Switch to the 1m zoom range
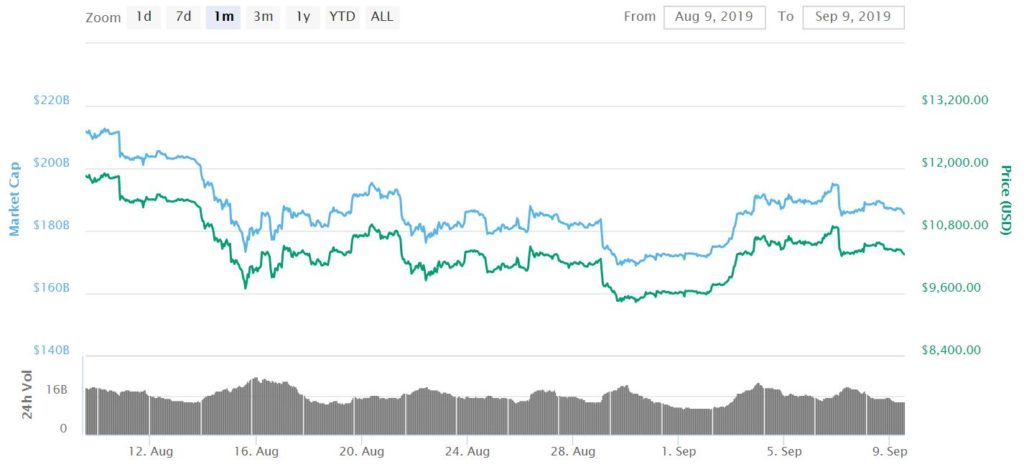 (x=223, y=17)
